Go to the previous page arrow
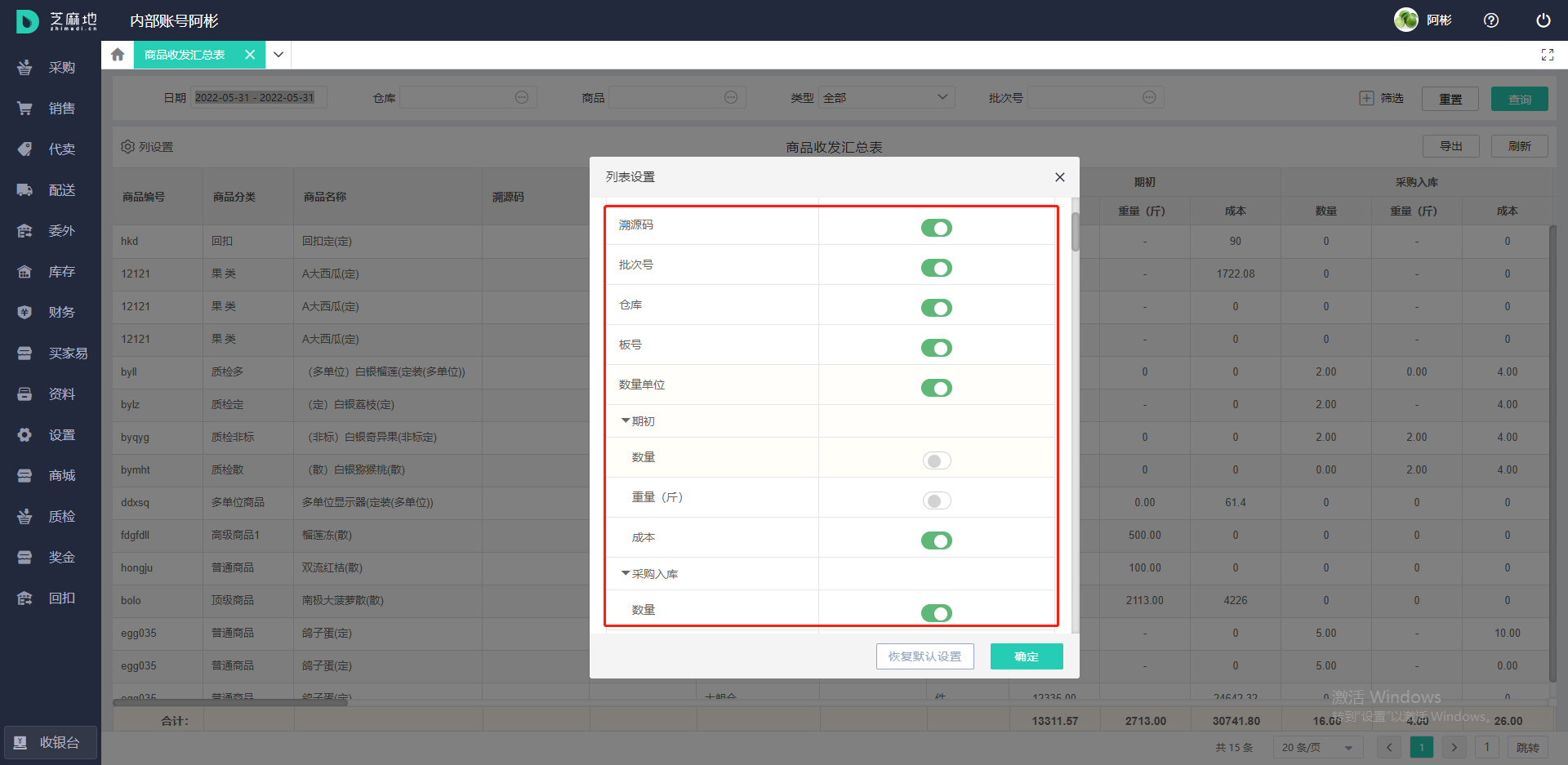 [x=1389, y=747]
